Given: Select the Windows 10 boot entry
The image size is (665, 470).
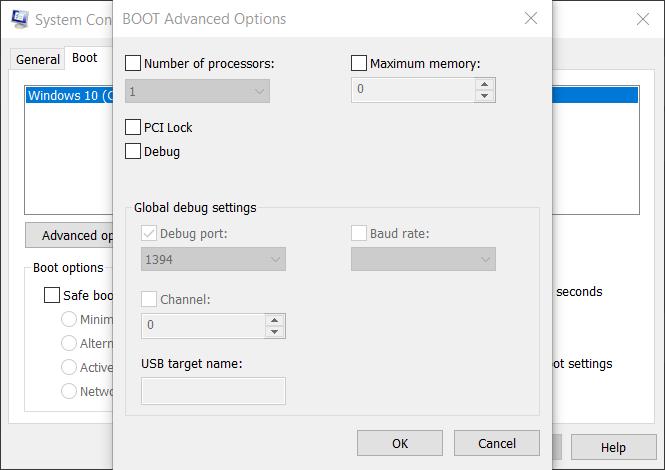Looking at the screenshot, I should coord(67,96).
